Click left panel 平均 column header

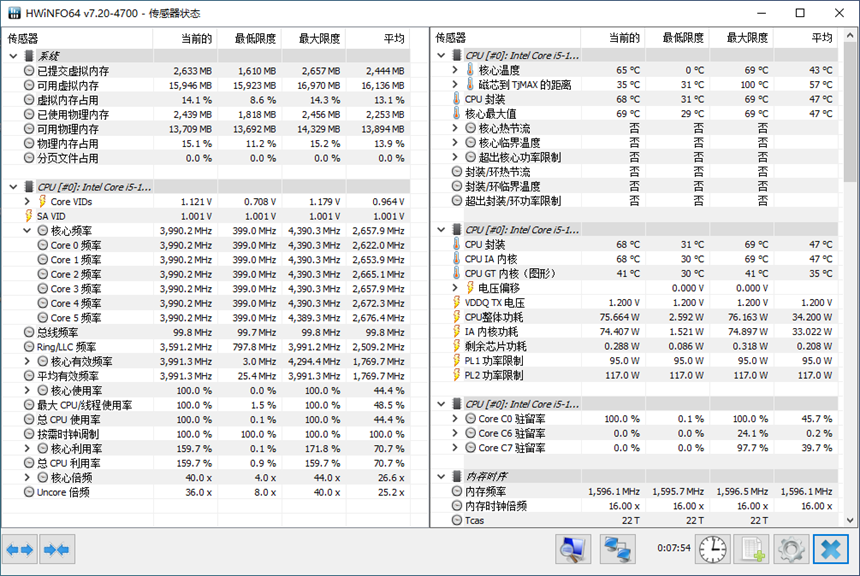pyautogui.click(x=378, y=38)
